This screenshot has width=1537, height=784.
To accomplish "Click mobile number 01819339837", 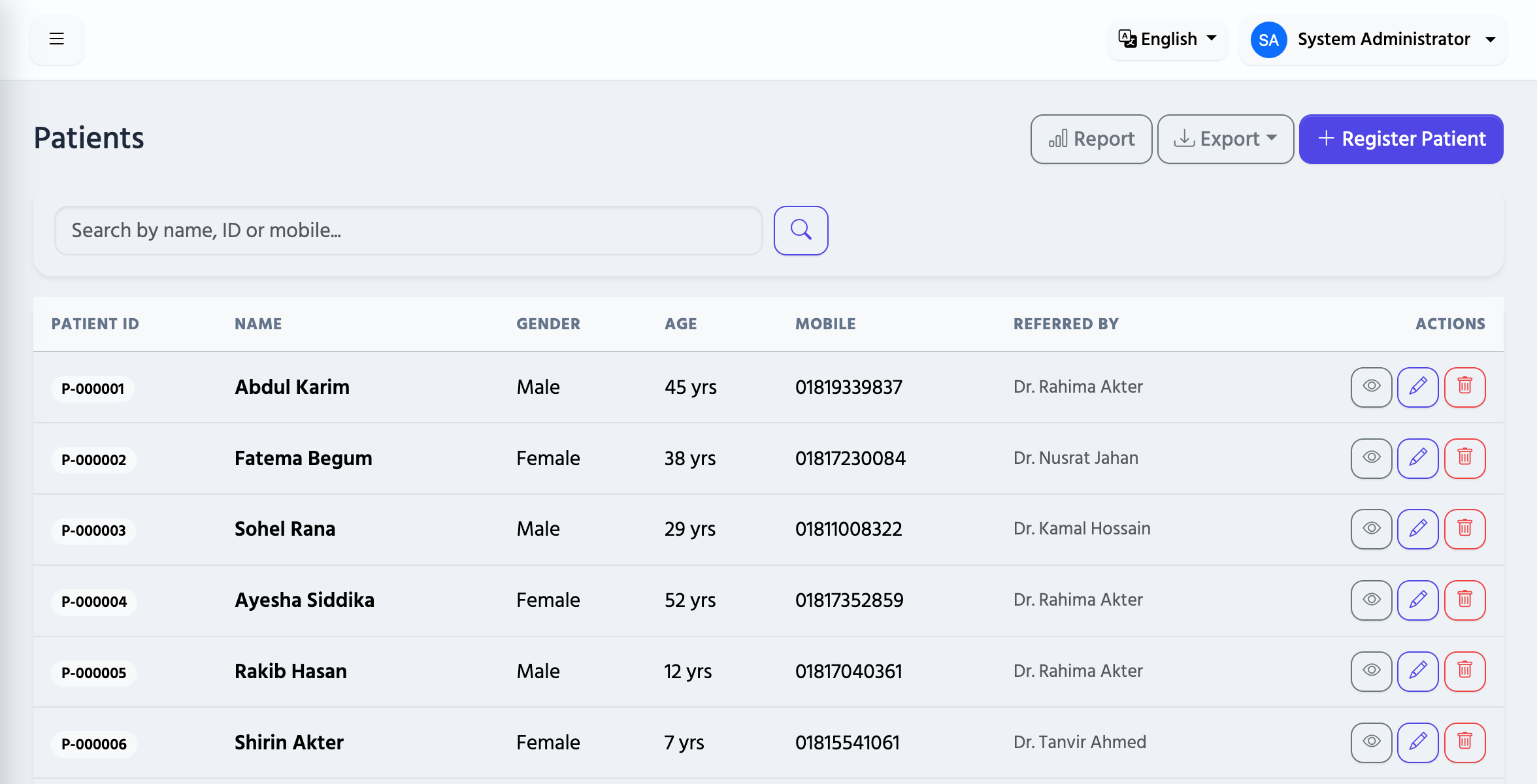I will (849, 387).
